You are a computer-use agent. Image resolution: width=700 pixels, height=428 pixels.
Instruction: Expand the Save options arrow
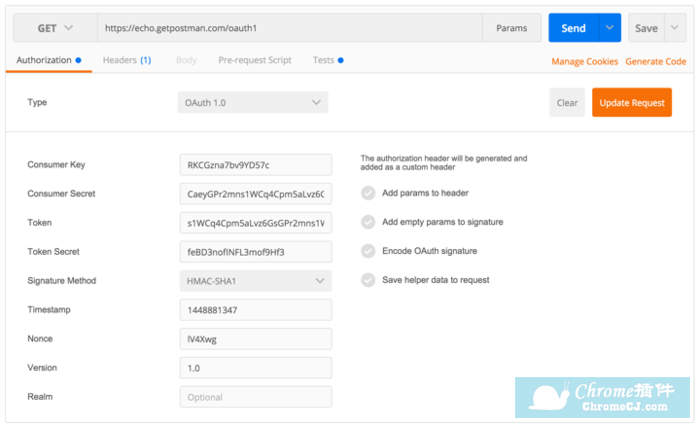(675, 28)
